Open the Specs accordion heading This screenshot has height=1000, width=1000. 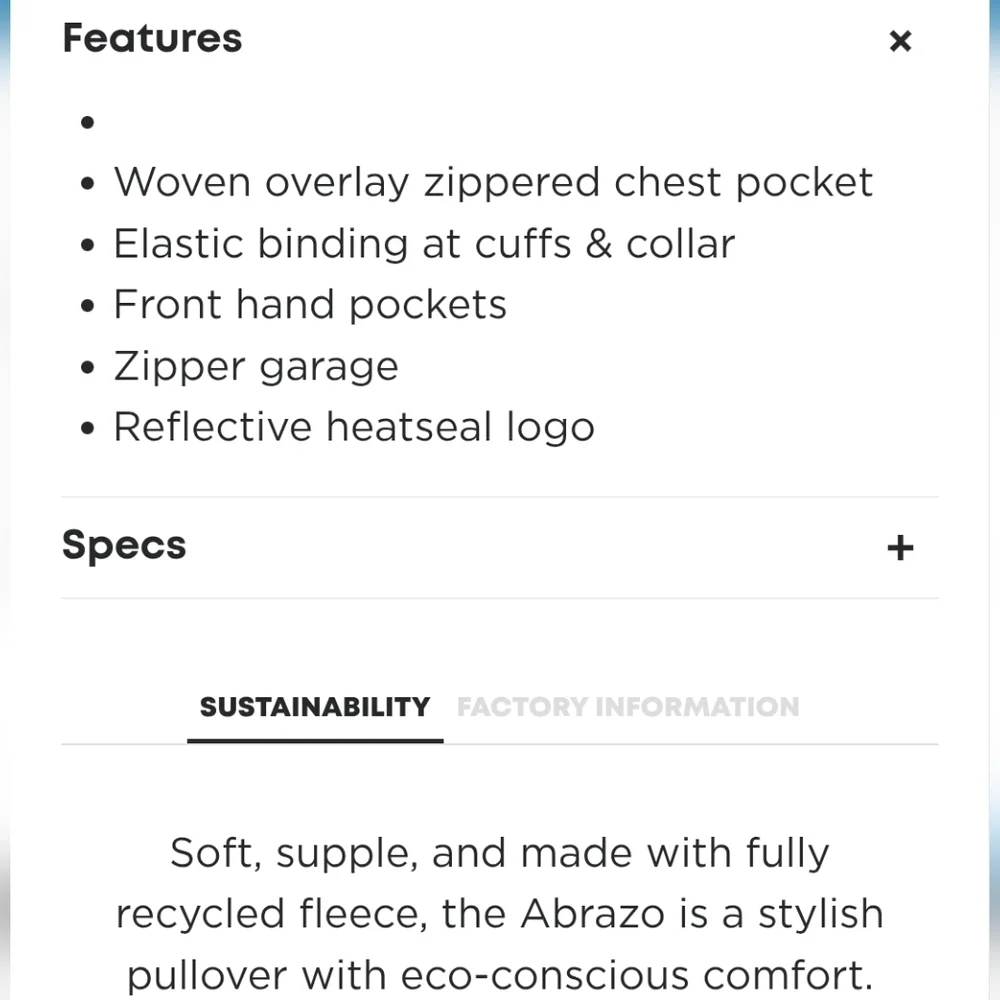tap(124, 546)
